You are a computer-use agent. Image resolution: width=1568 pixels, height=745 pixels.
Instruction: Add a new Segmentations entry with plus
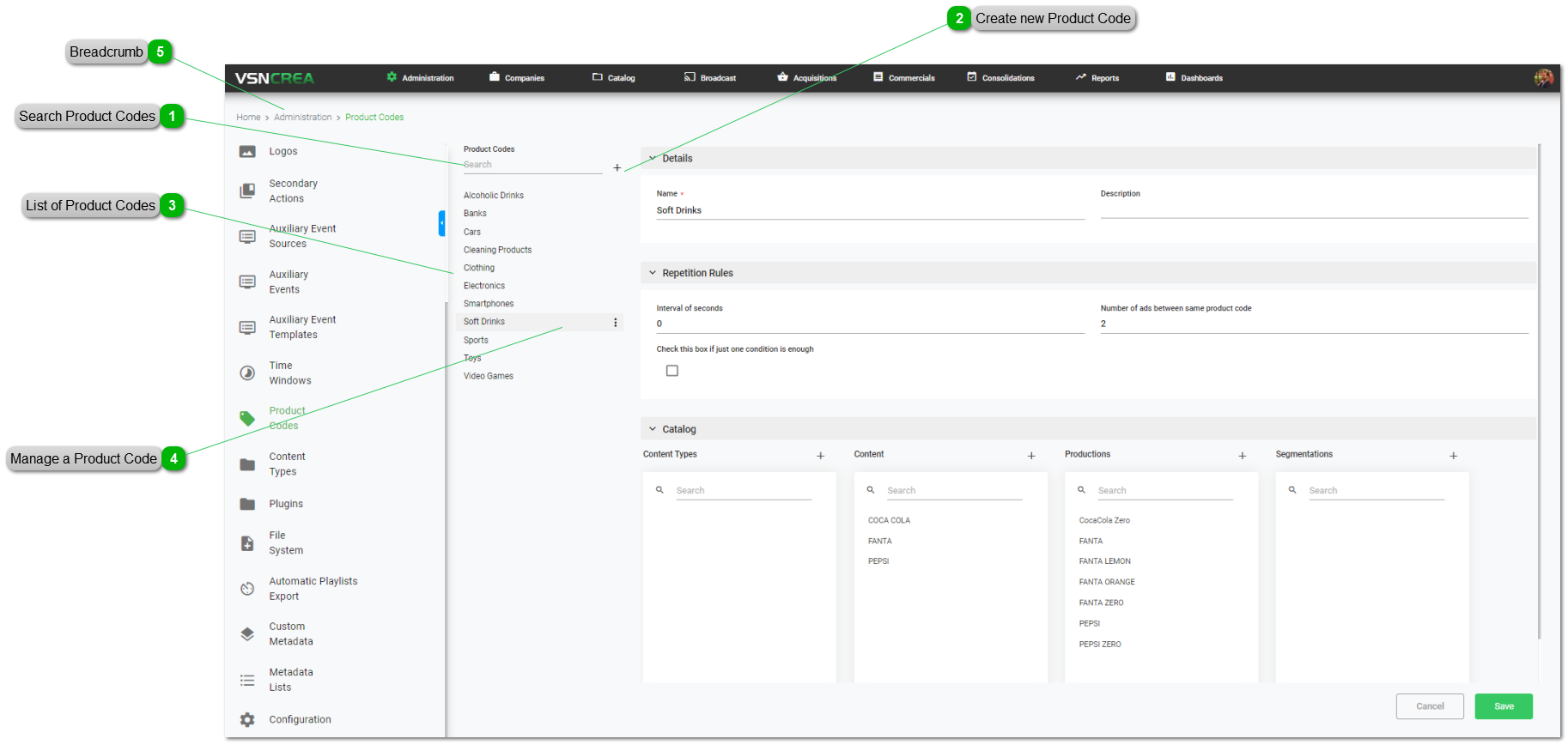point(1453,456)
